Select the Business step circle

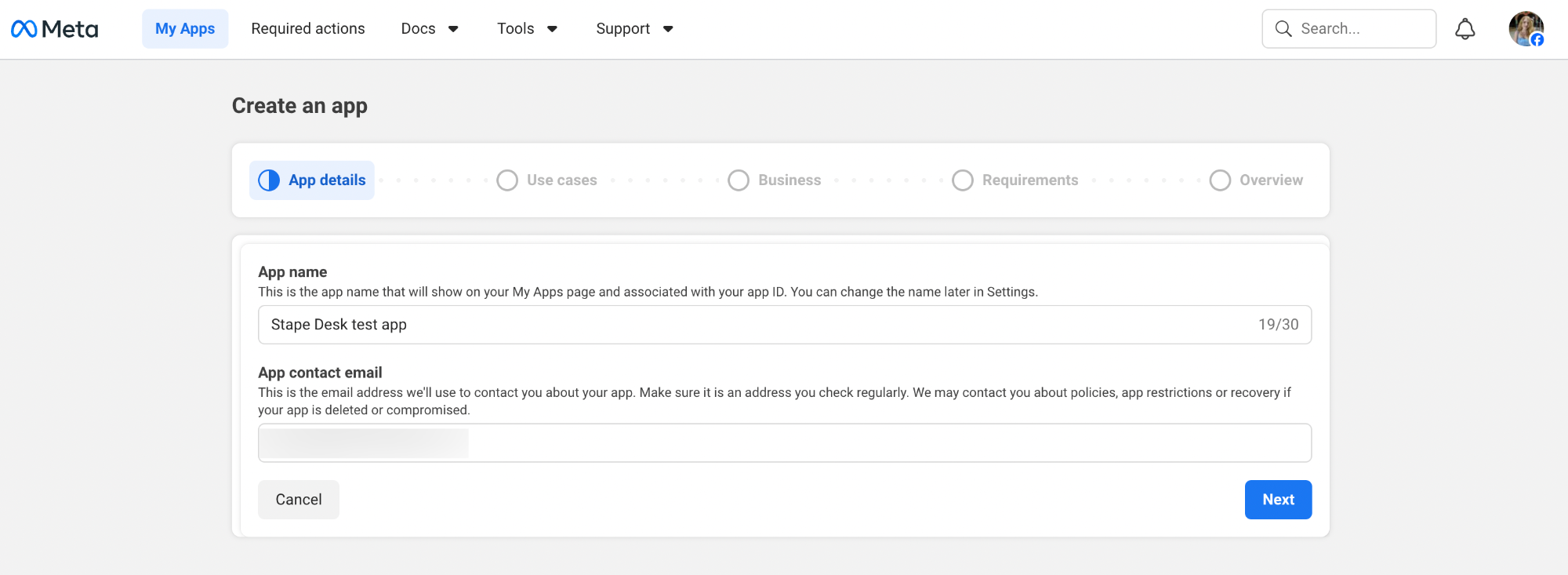point(739,180)
